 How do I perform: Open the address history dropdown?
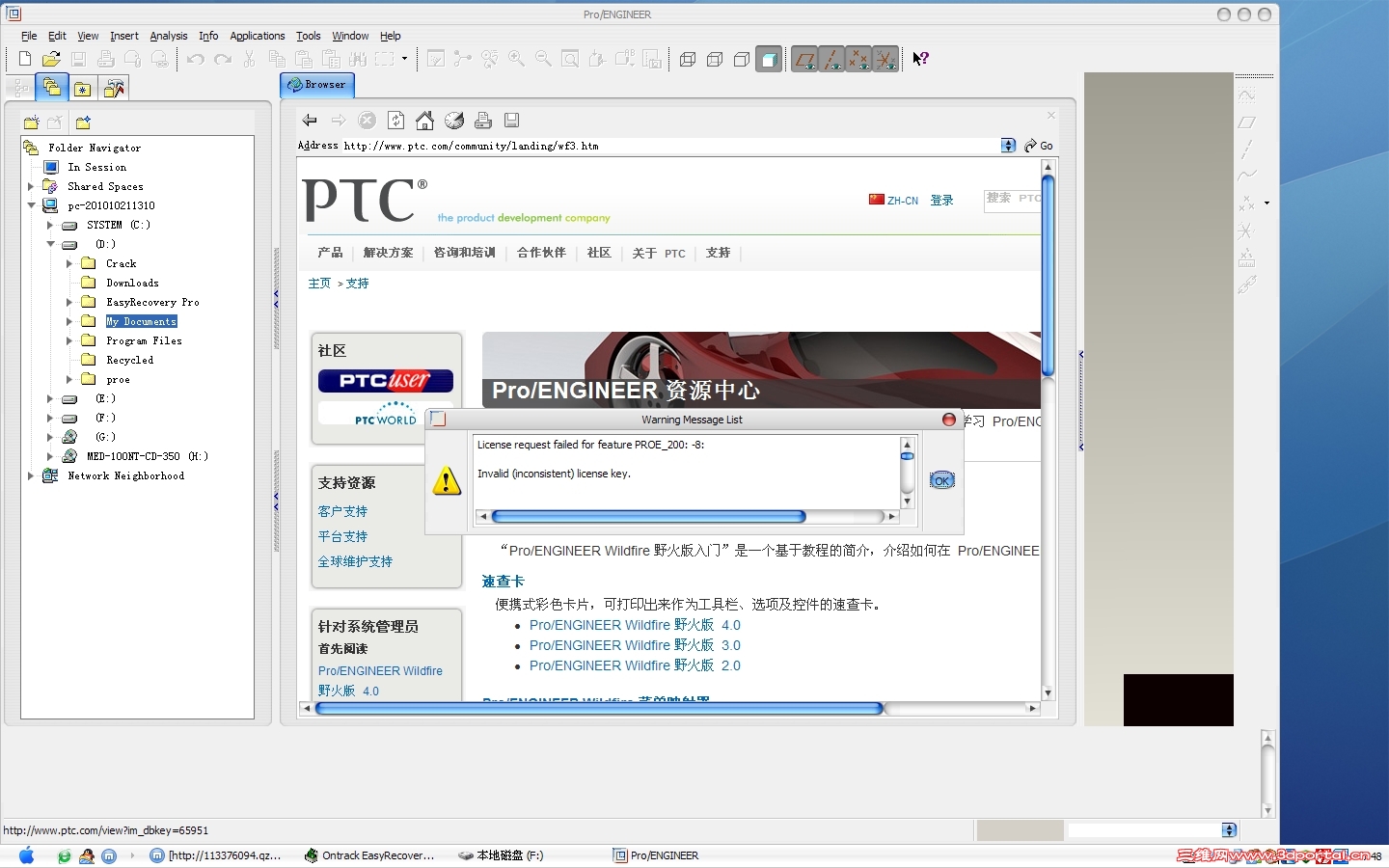(1008, 146)
